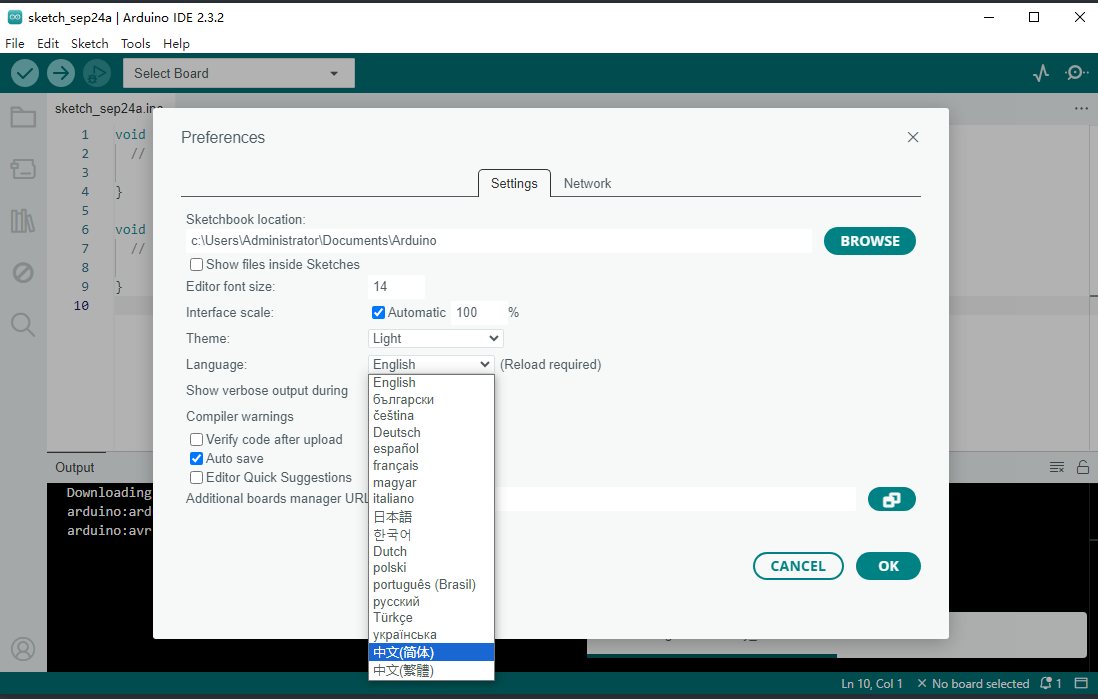Click the BROWSE button
This screenshot has width=1098, height=699.
click(870, 241)
